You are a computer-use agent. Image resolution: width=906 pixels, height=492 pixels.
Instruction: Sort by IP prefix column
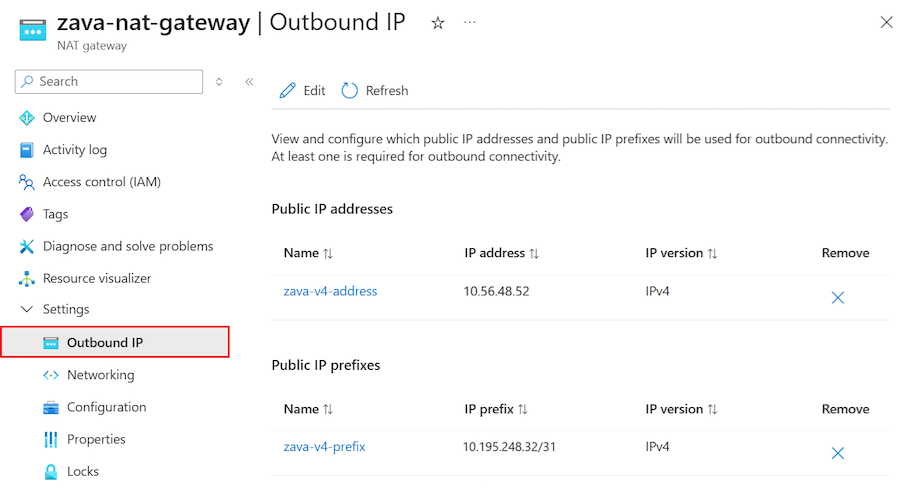click(x=496, y=409)
